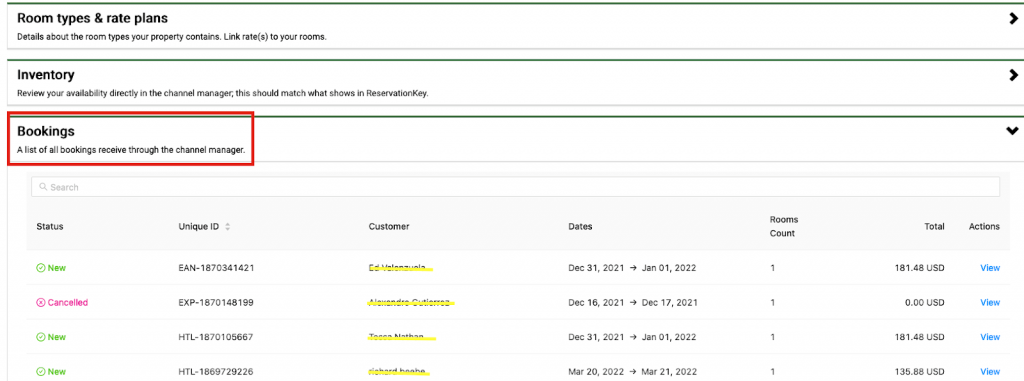This screenshot has height=381, width=1024.
Task: View booking HTL-1870105667
Action: [990, 337]
